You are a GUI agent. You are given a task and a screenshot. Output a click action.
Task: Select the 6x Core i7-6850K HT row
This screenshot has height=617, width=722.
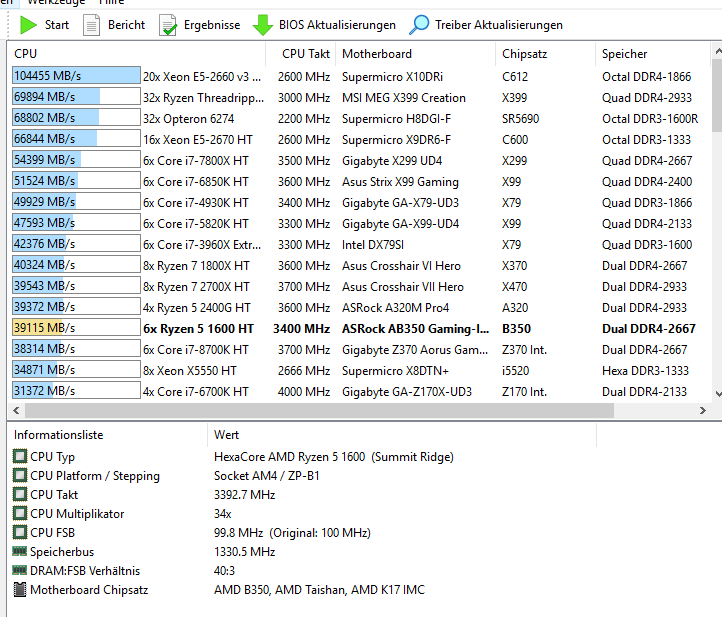click(x=359, y=182)
